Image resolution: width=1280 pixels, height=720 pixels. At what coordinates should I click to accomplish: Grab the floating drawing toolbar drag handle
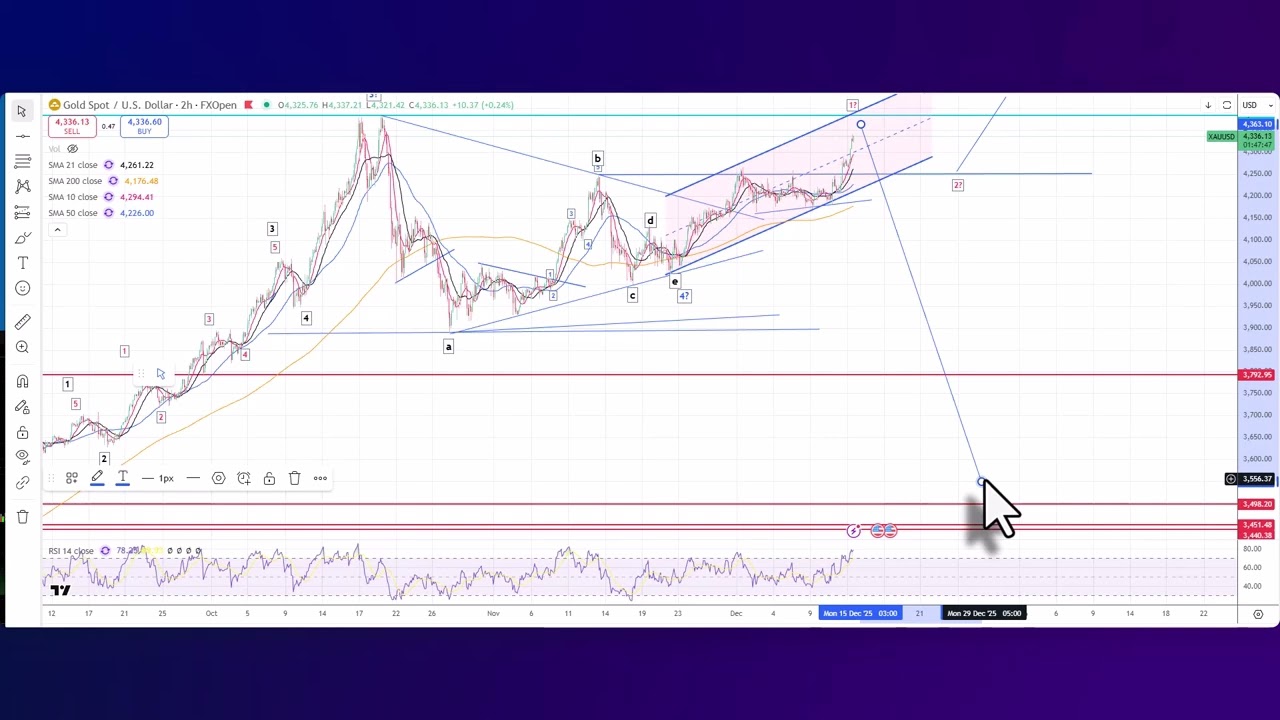pyautogui.click(x=51, y=479)
